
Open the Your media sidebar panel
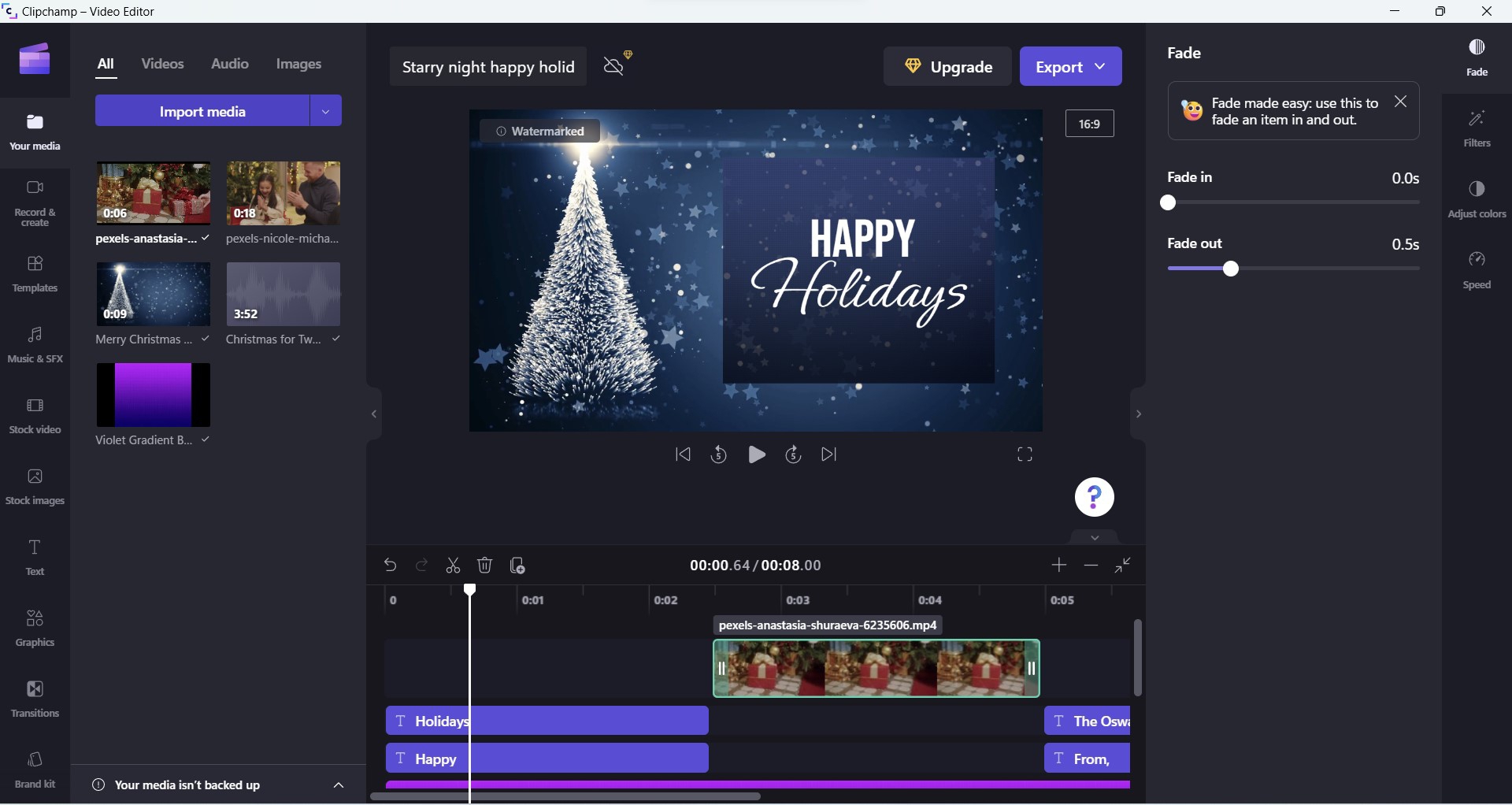coord(35,132)
